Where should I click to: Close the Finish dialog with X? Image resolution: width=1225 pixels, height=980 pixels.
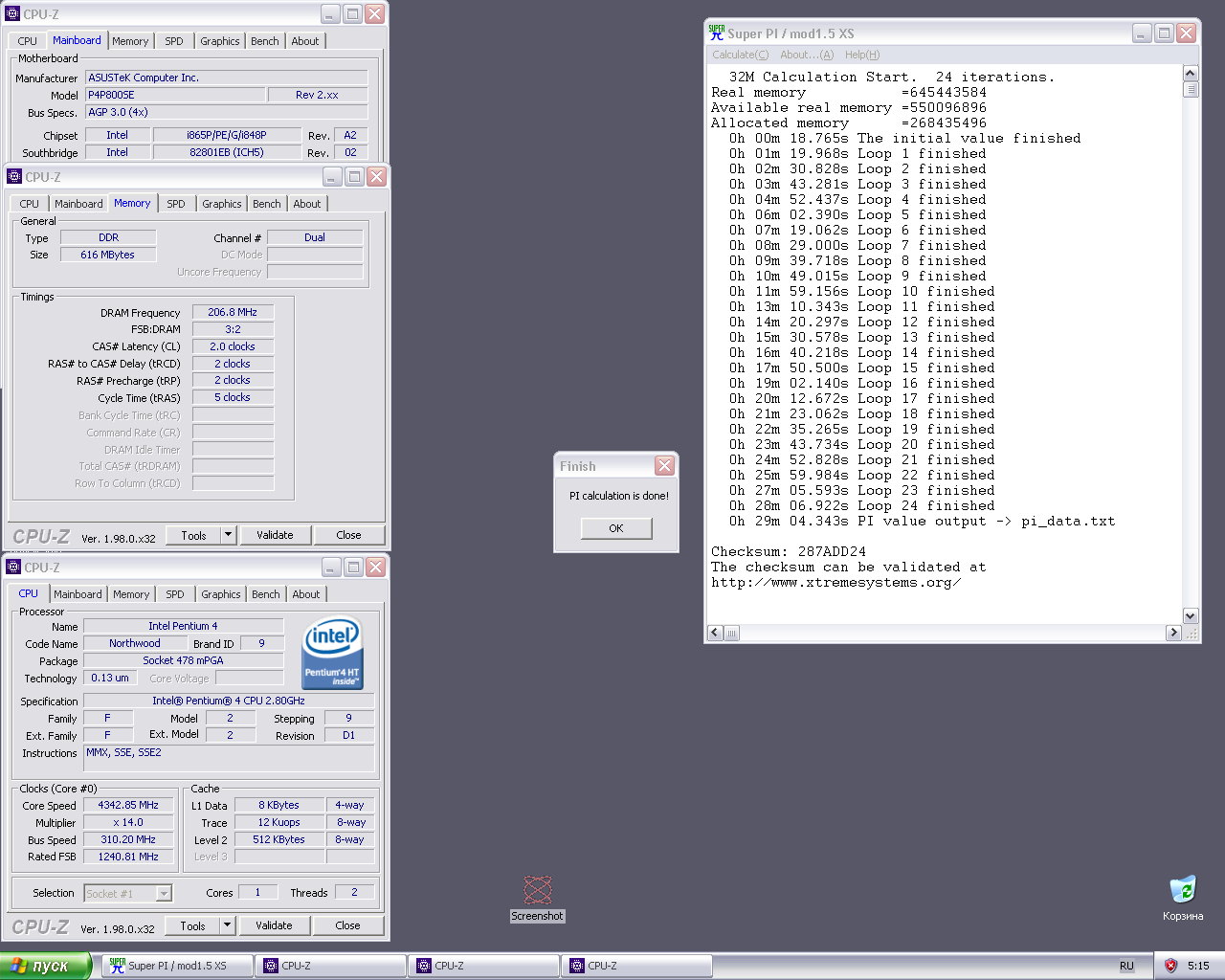point(664,466)
